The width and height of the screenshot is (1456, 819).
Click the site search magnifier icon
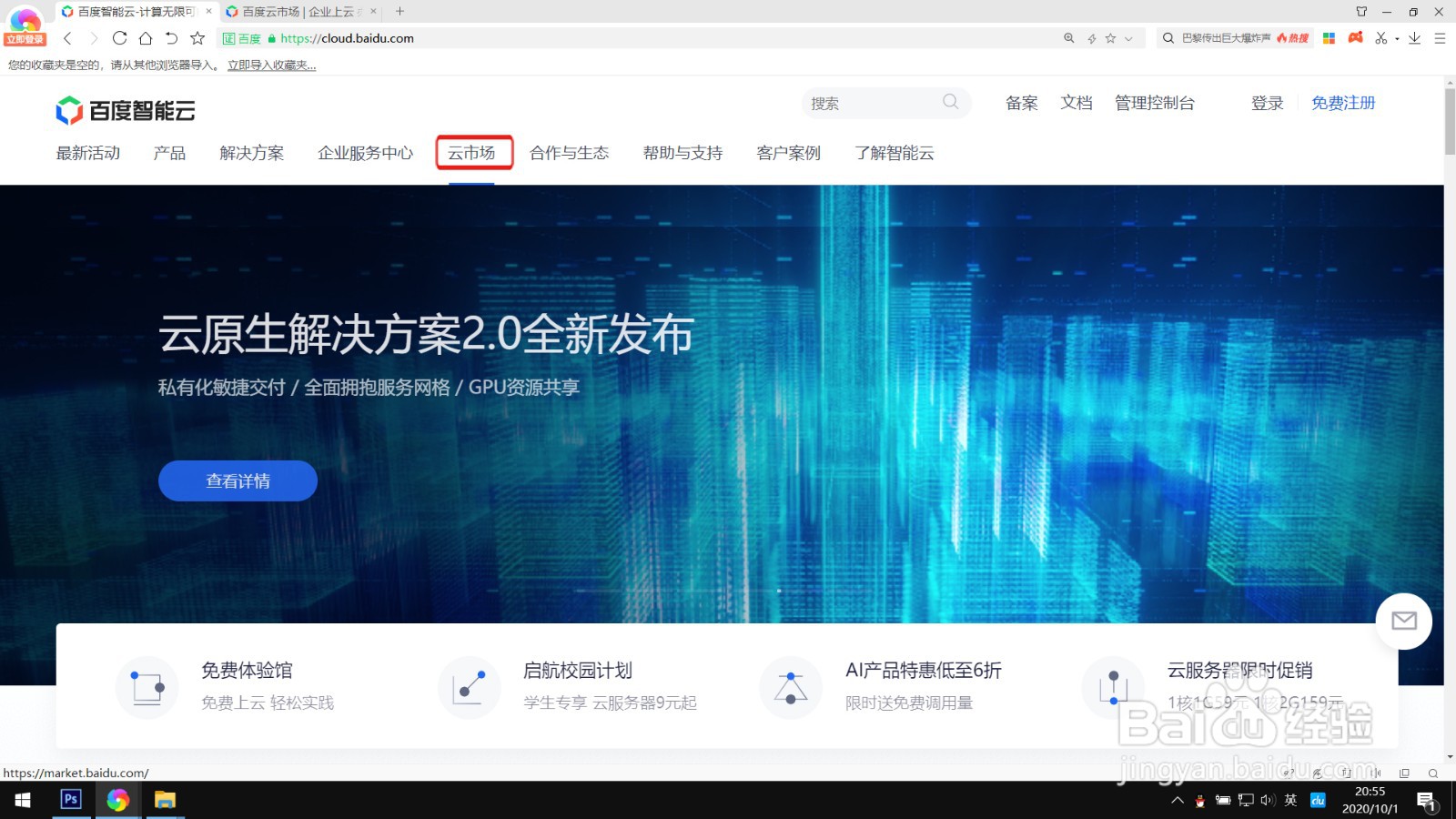[x=951, y=102]
